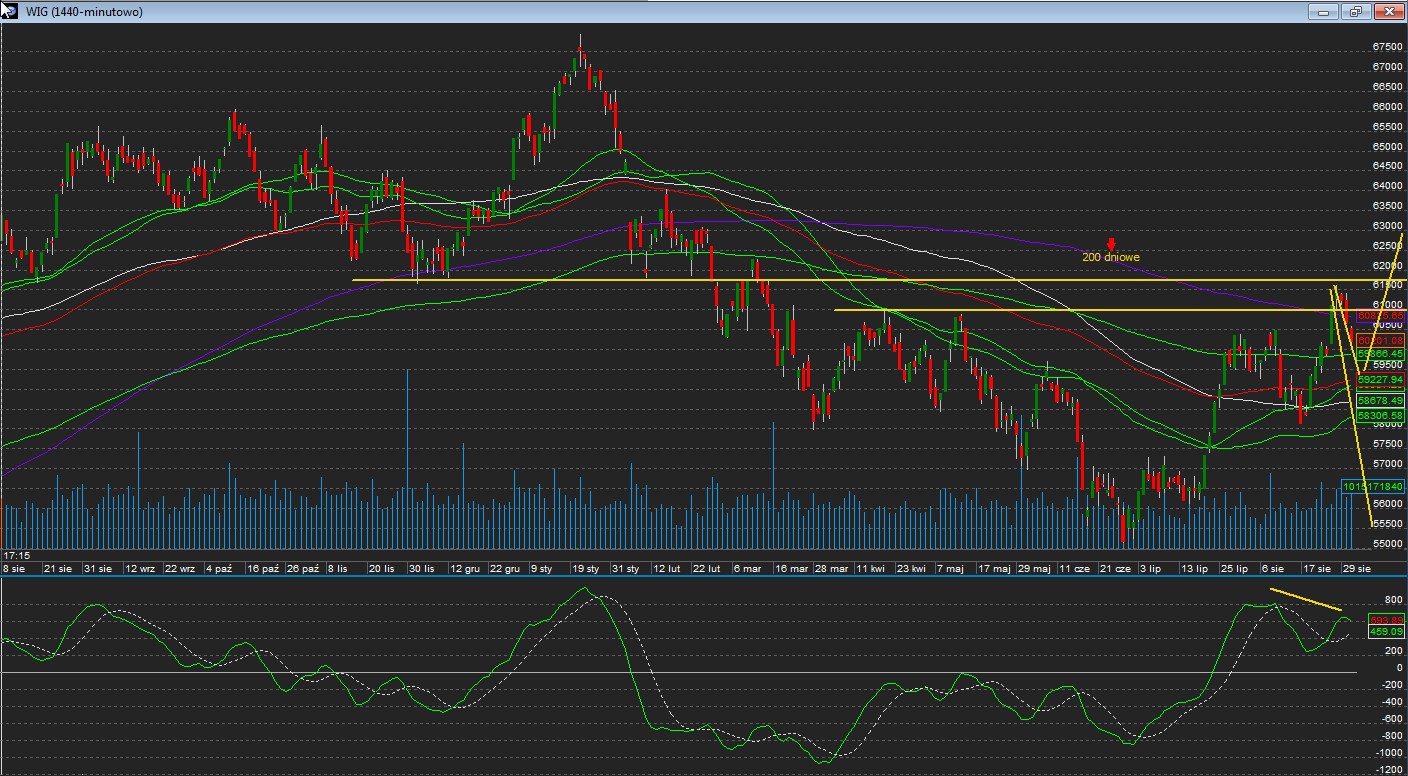Minimize the WIG chart window
Viewport: 1408px width, 776px height.
point(1323,12)
